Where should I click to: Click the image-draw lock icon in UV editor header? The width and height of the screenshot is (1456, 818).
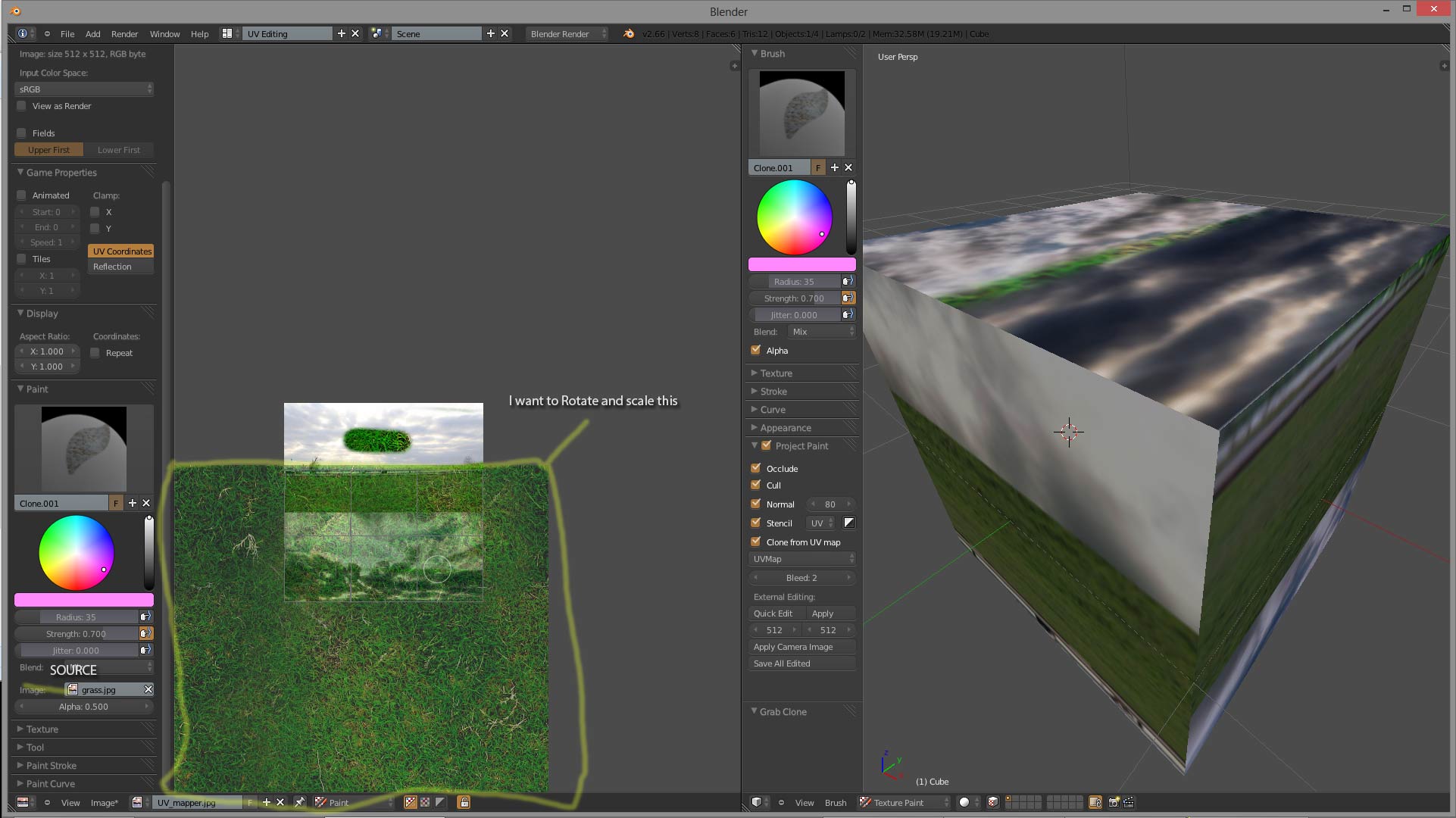[463, 802]
